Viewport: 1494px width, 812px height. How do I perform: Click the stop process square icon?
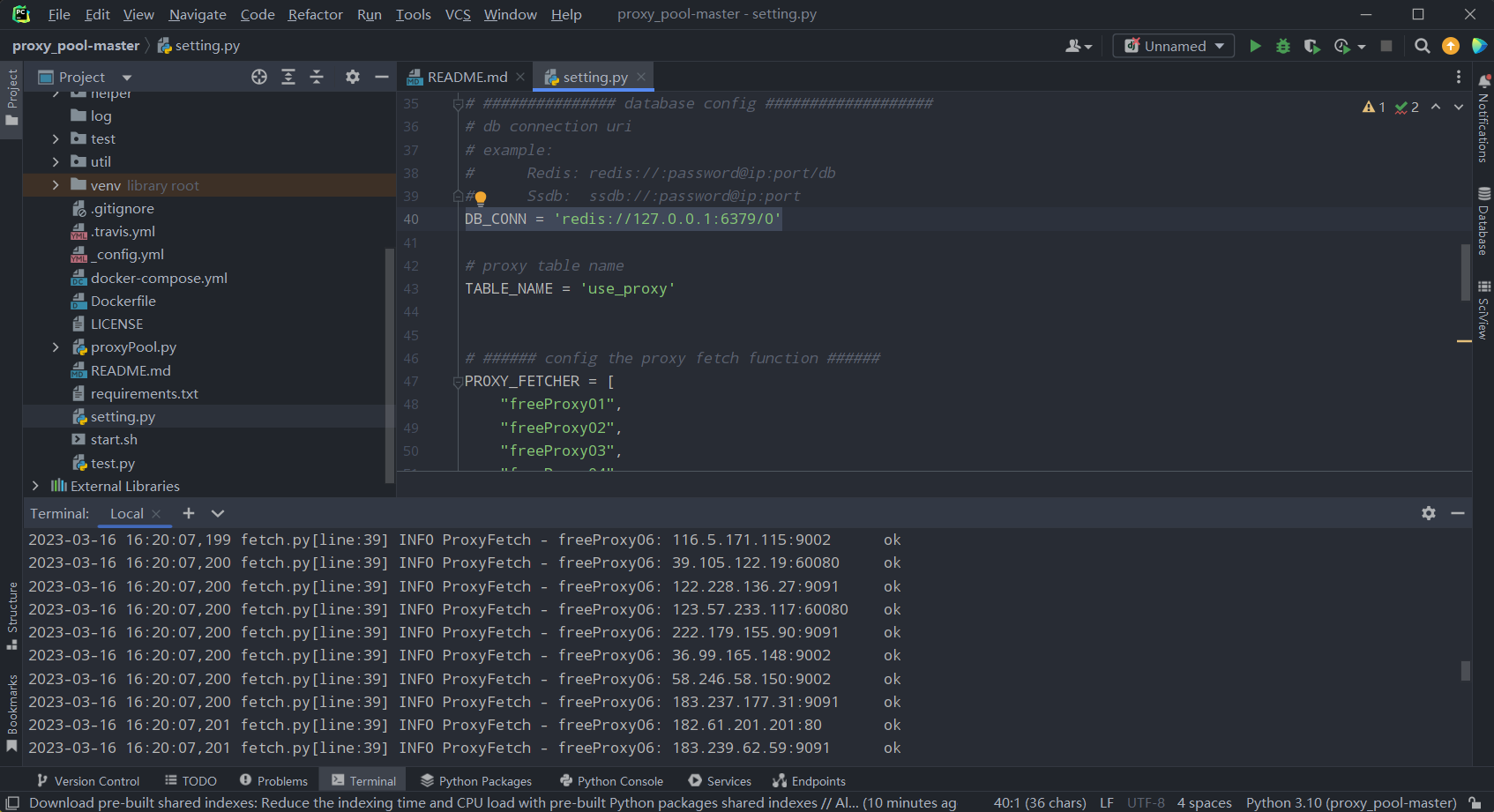pyautogui.click(x=1386, y=46)
